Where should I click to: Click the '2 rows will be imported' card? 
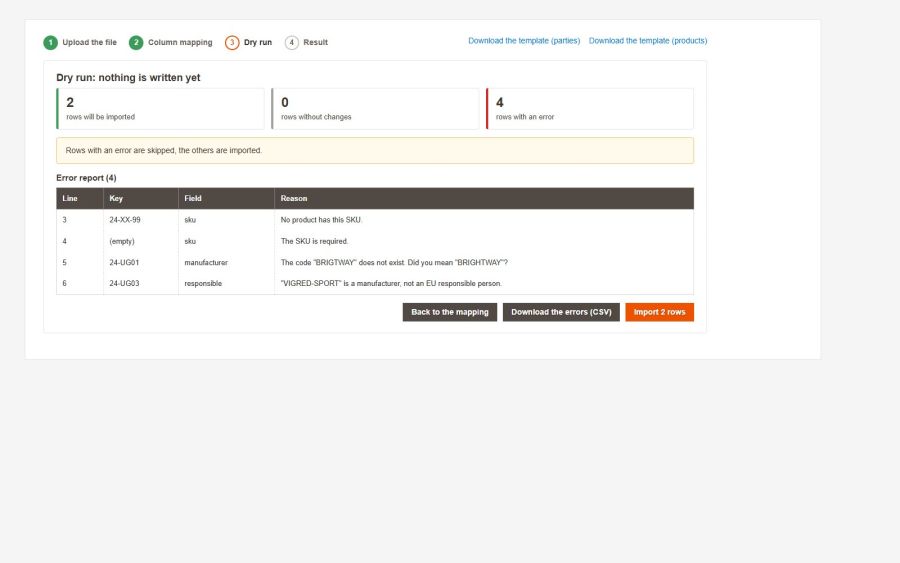(160, 109)
